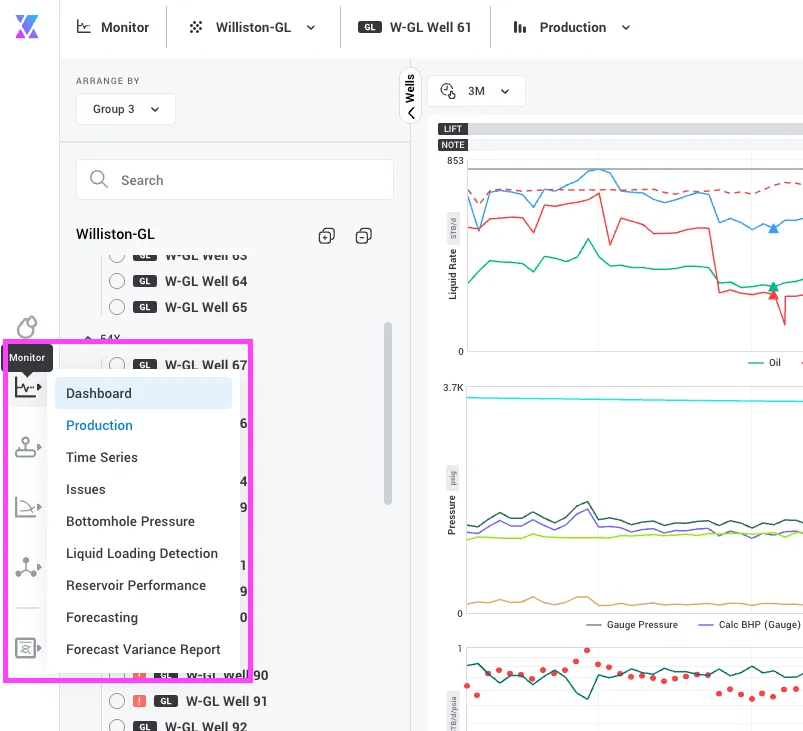Viewport: 803px width, 731px height.
Task: Select Reservoir Performance menu item
Action: pos(136,586)
